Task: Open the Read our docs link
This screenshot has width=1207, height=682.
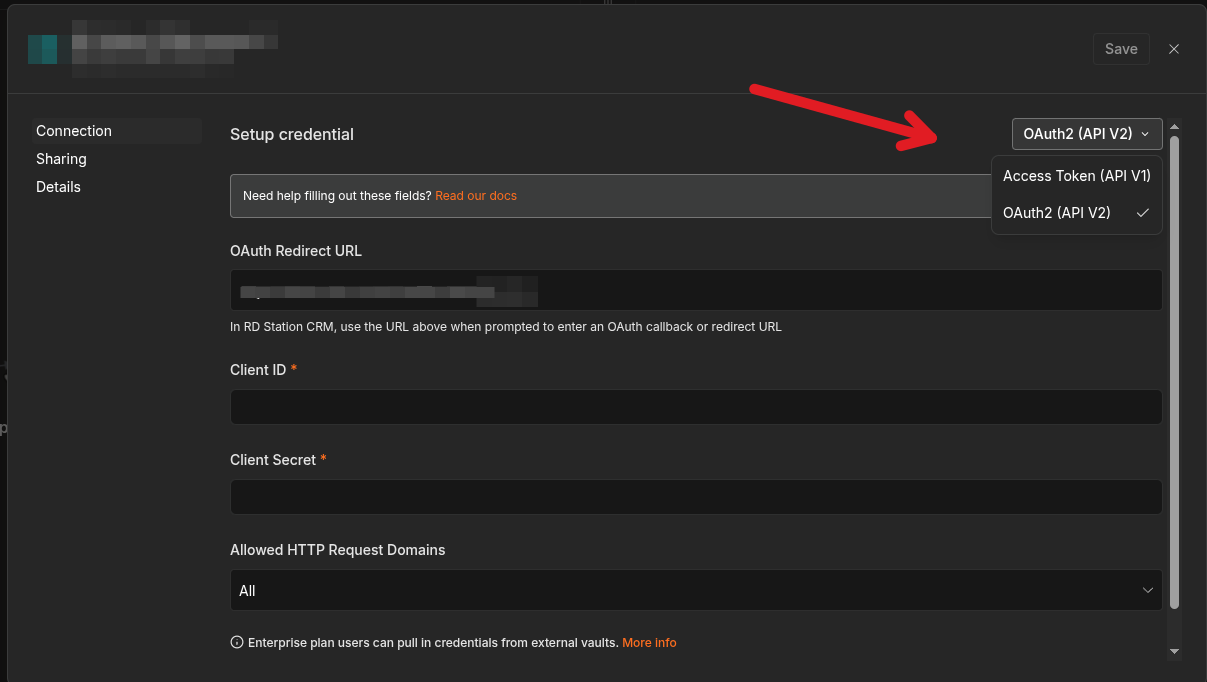Action: [x=476, y=196]
